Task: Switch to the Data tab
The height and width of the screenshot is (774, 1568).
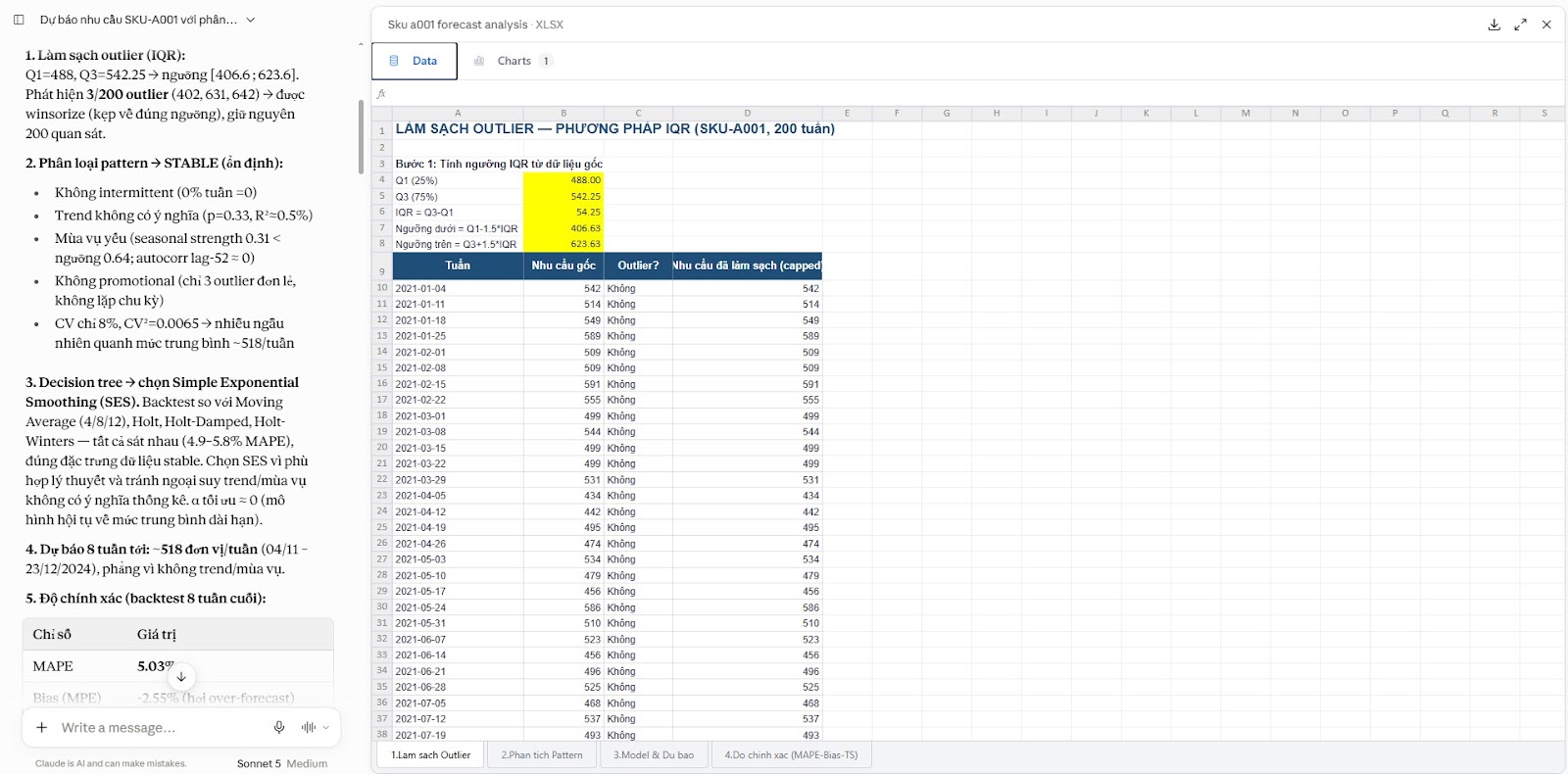Action: (x=415, y=61)
